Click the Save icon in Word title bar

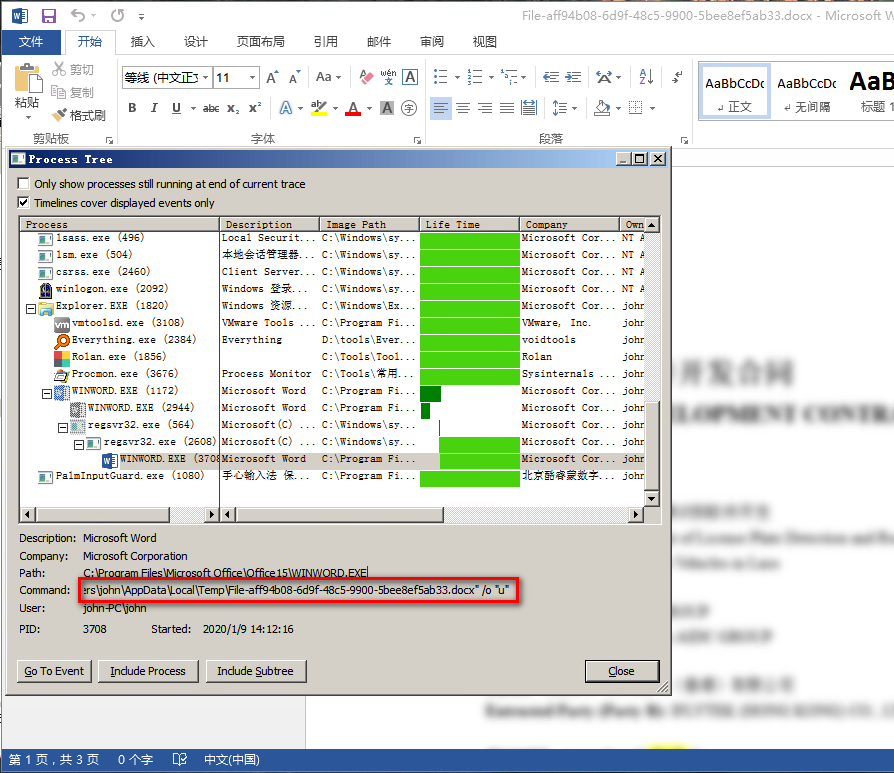click(x=49, y=15)
